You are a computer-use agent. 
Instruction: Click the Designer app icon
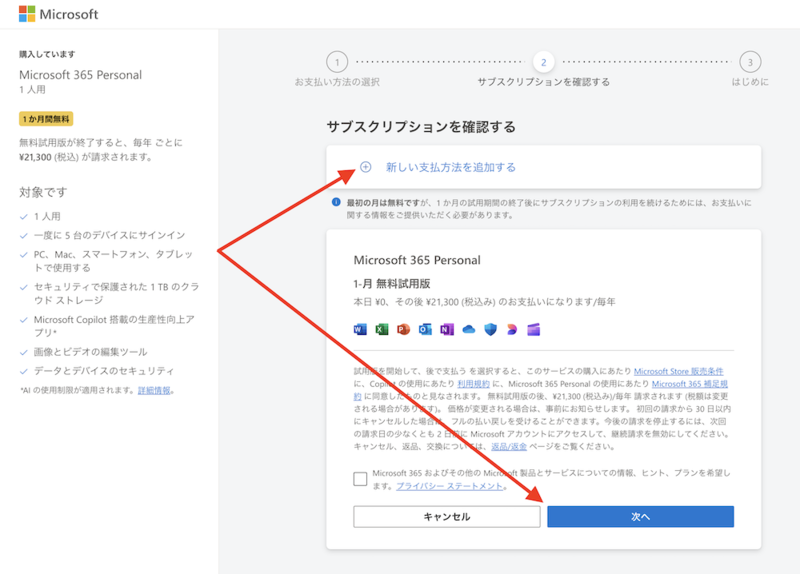(x=512, y=330)
